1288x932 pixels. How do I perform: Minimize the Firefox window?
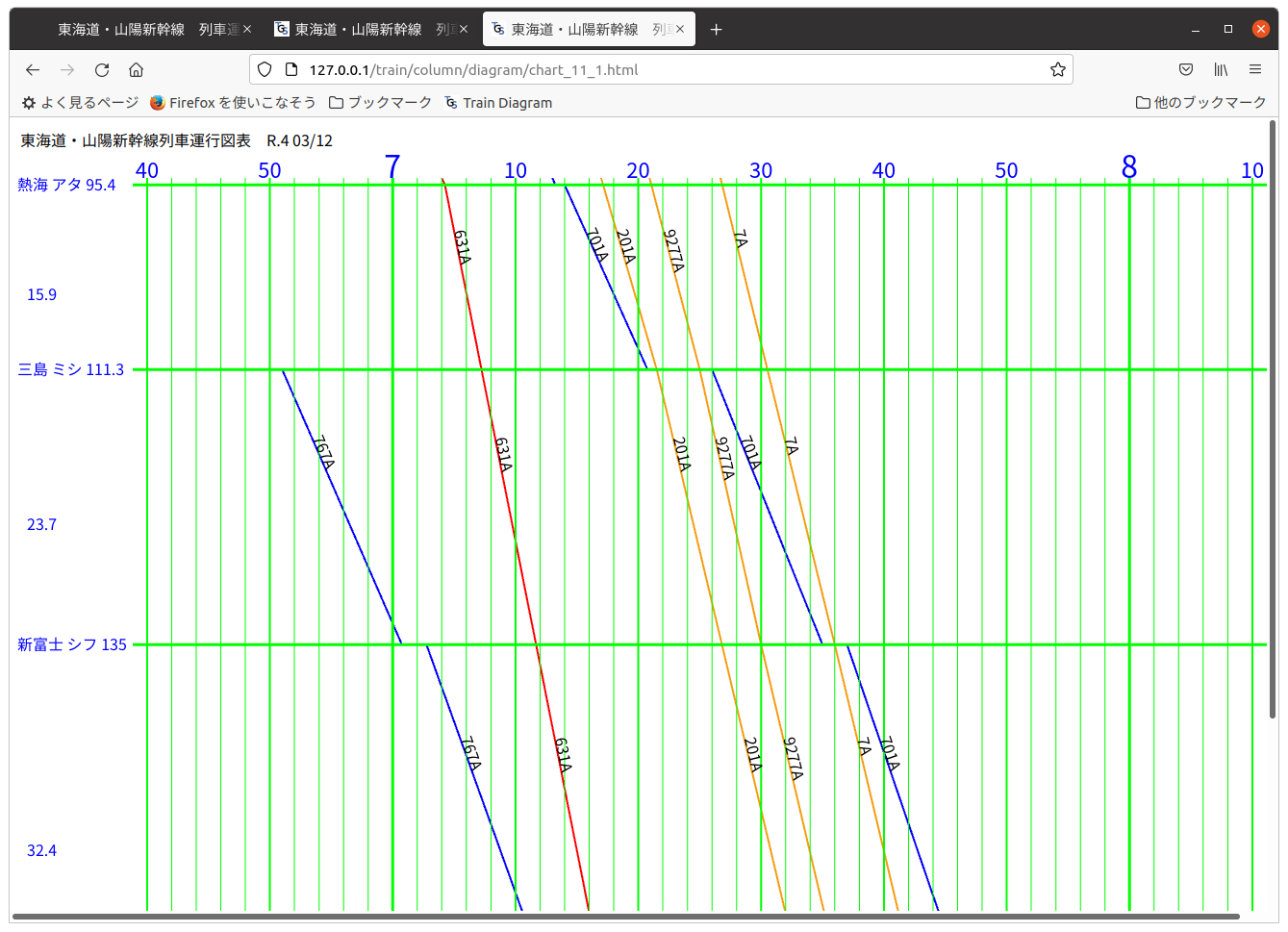1196,30
